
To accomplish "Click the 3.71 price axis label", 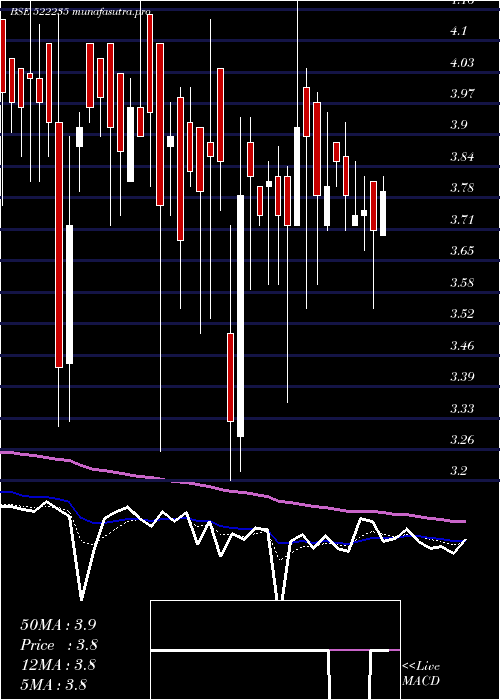I will tap(462, 220).
